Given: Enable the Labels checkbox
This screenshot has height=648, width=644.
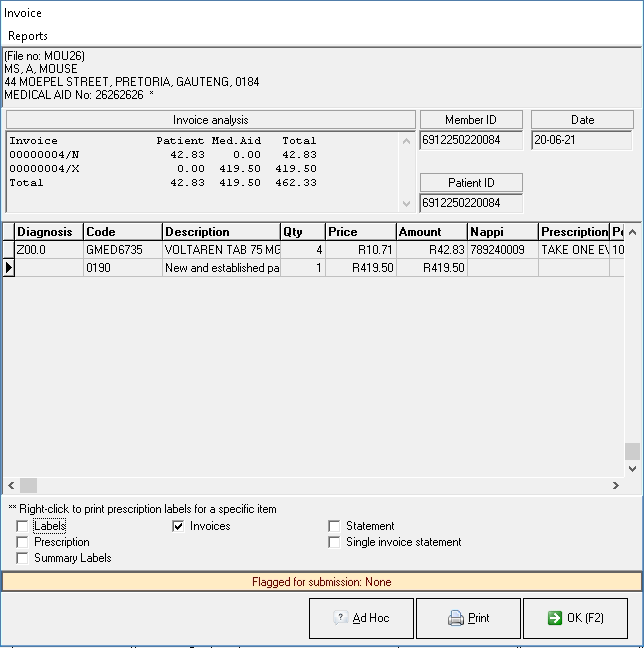Looking at the screenshot, I should pos(22,526).
